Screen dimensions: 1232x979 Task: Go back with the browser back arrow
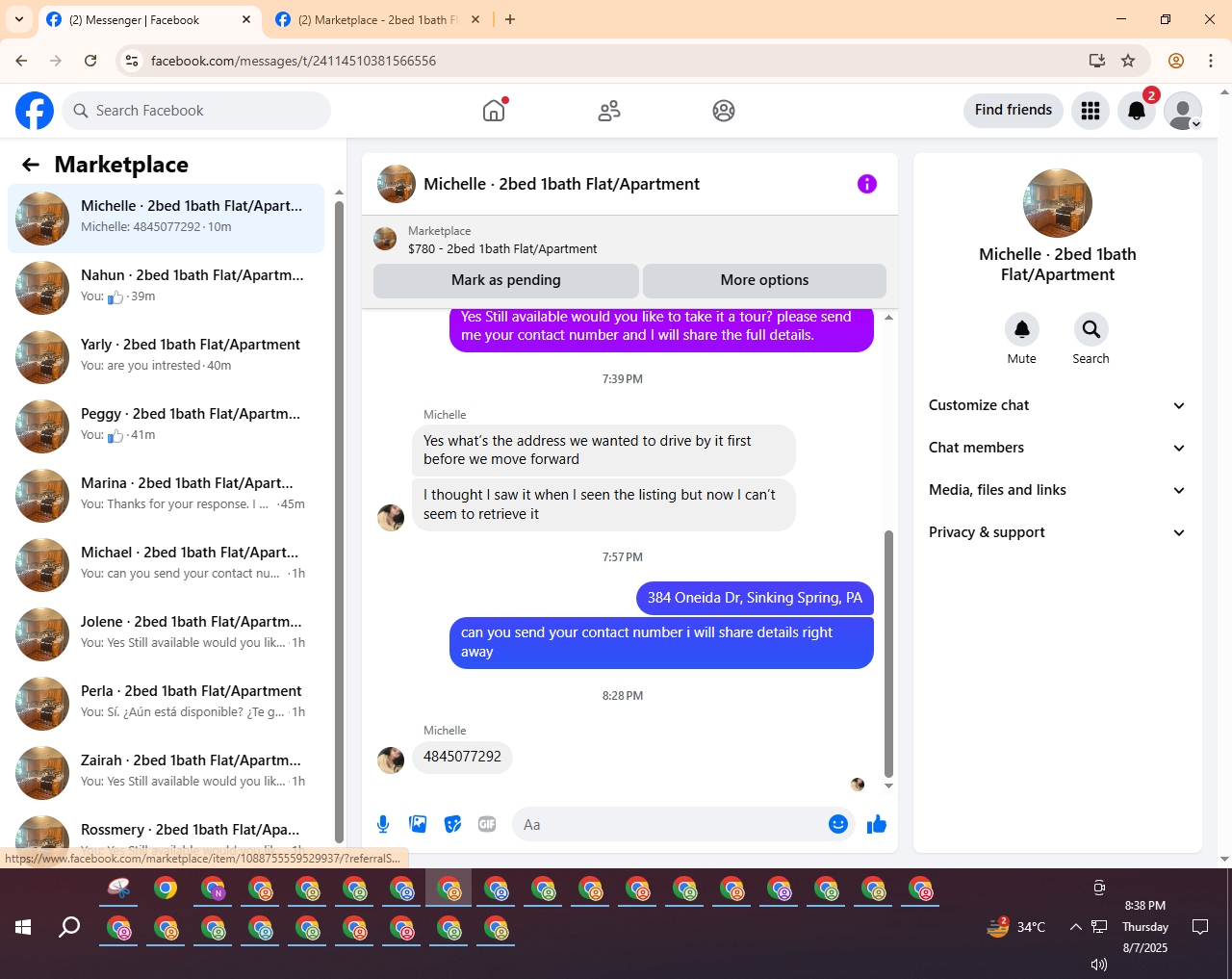point(21,61)
